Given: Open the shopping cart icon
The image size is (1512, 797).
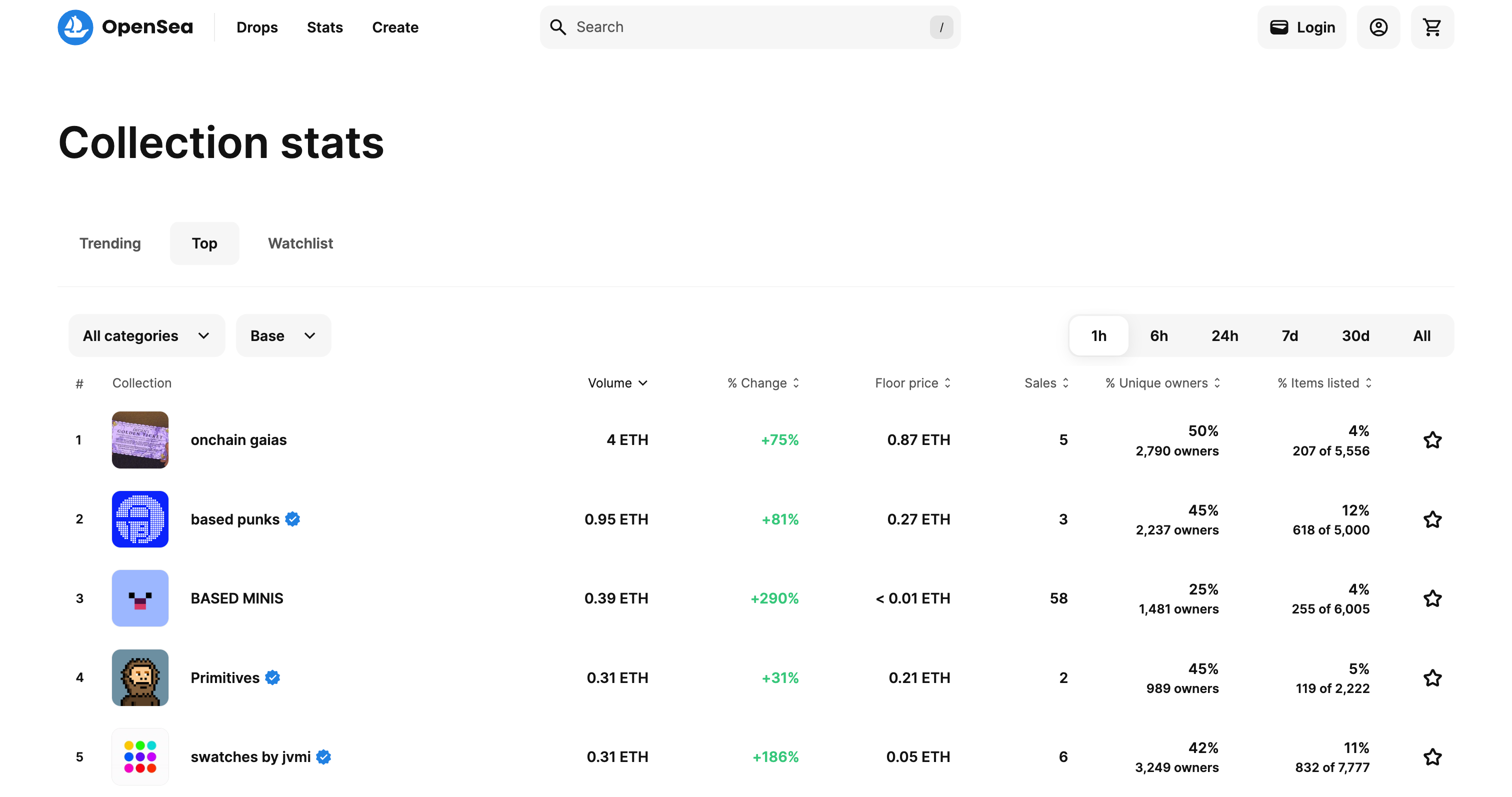Looking at the screenshot, I should coord(1432,27).
